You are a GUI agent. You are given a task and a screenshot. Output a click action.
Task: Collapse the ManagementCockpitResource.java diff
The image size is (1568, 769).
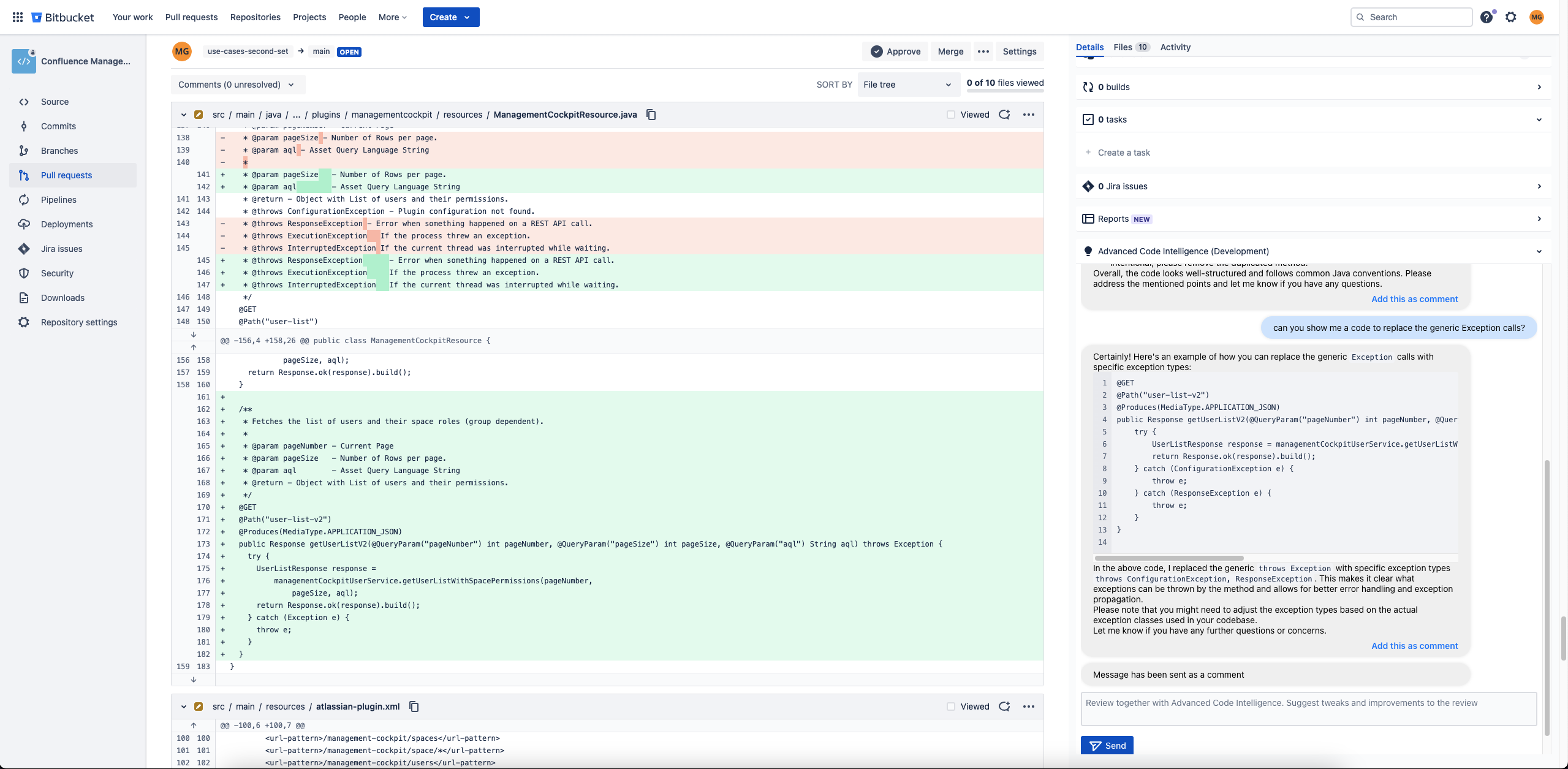pos(183,115)
